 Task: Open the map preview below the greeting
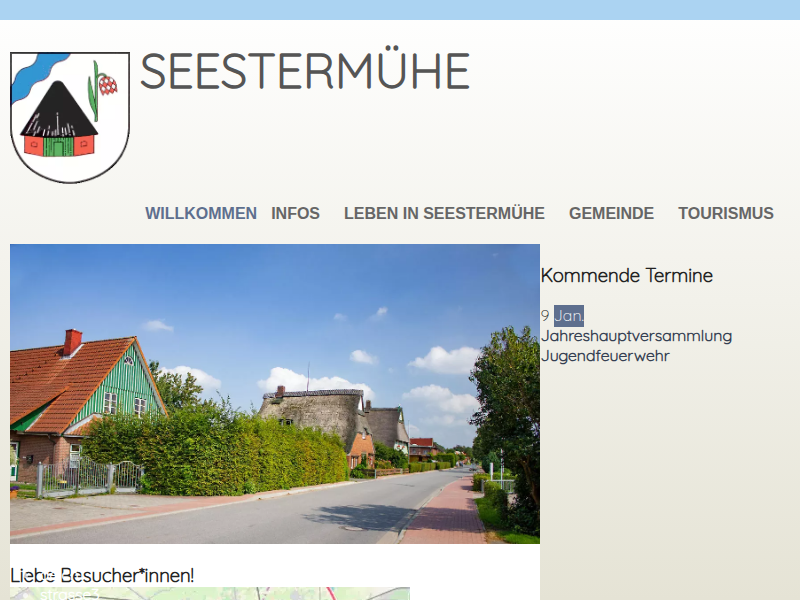pos(210,593)
